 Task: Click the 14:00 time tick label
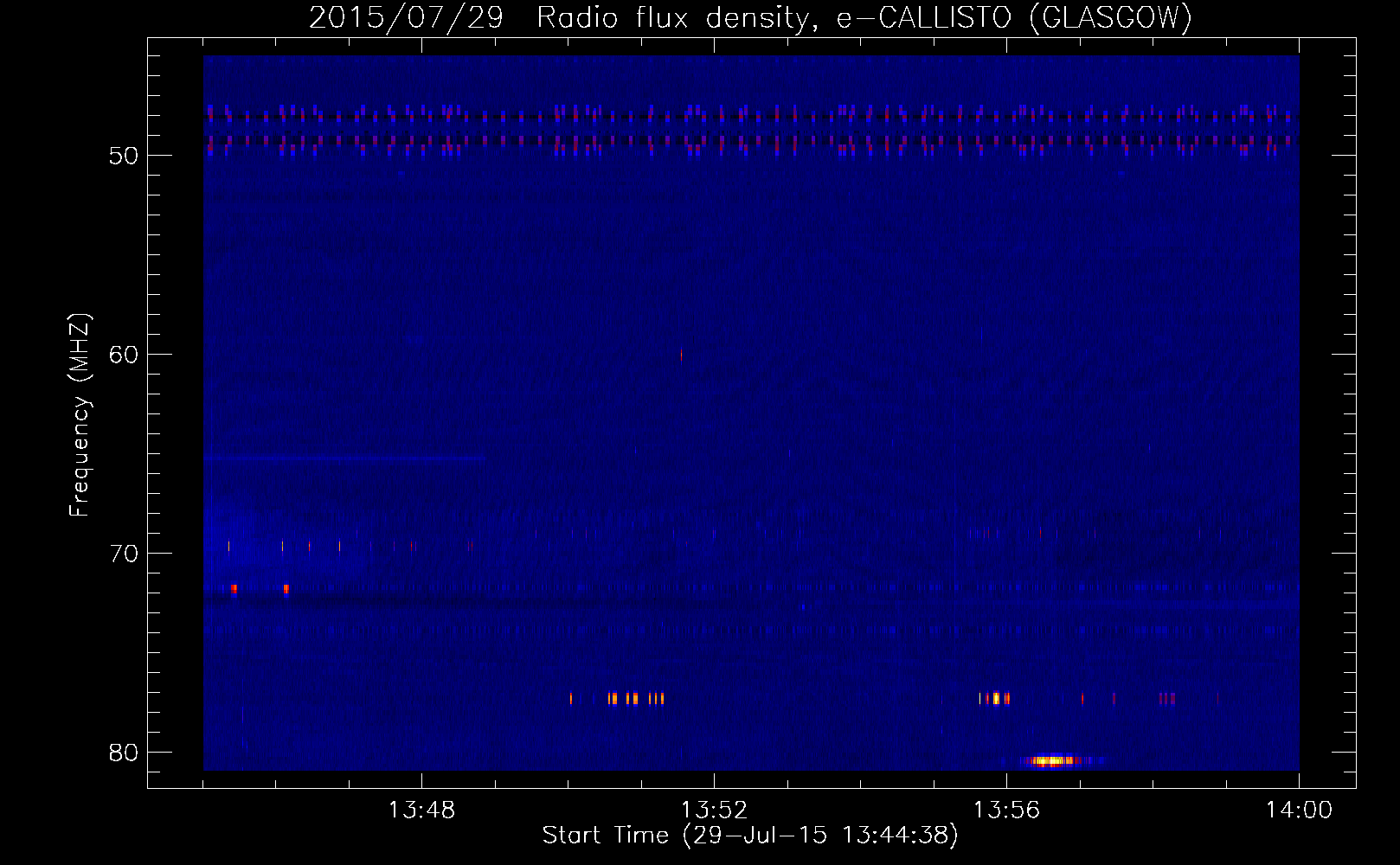tap(1299, 811)
